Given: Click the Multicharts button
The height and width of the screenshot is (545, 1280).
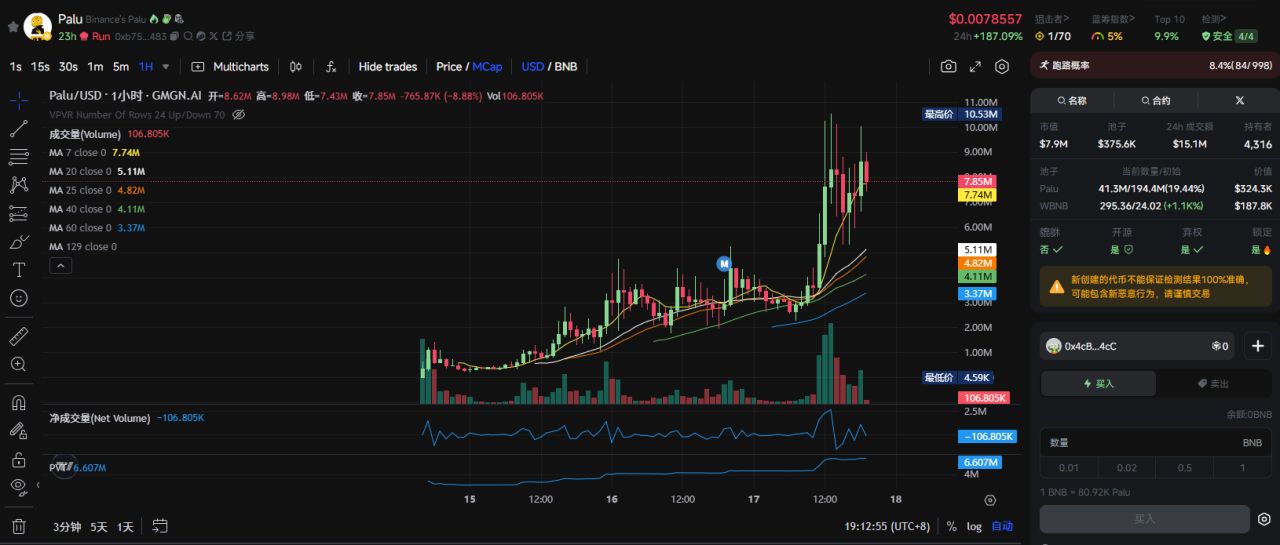Looking at the screenshot, I should (231, 67).
